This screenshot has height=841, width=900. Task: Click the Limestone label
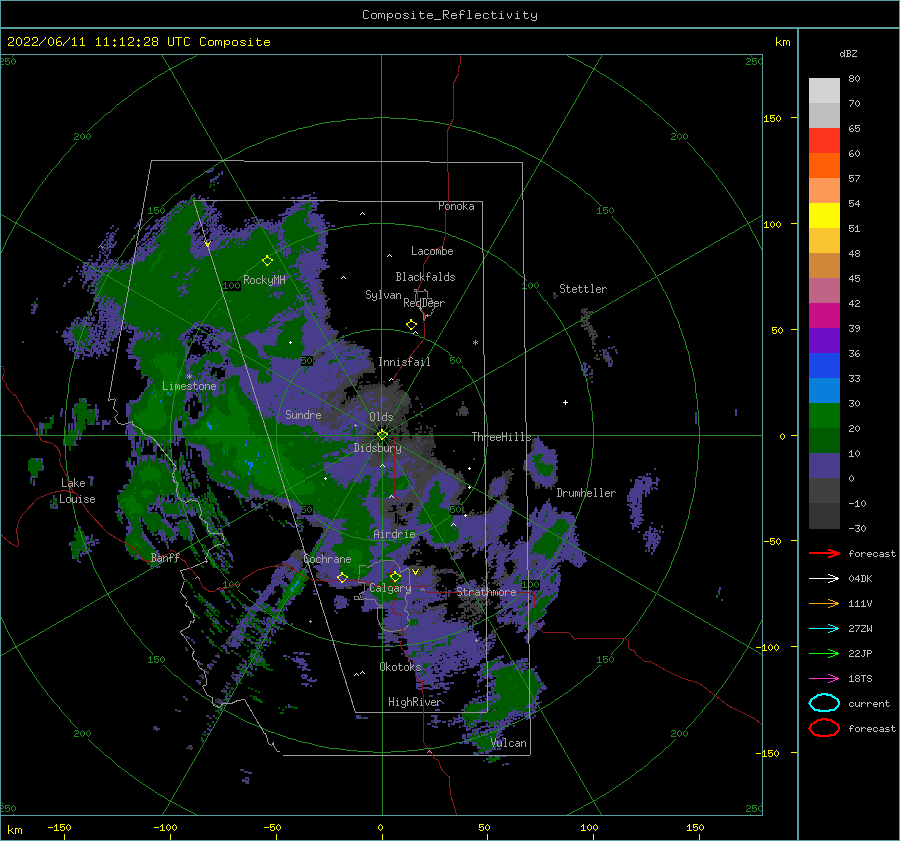[189, 386]
